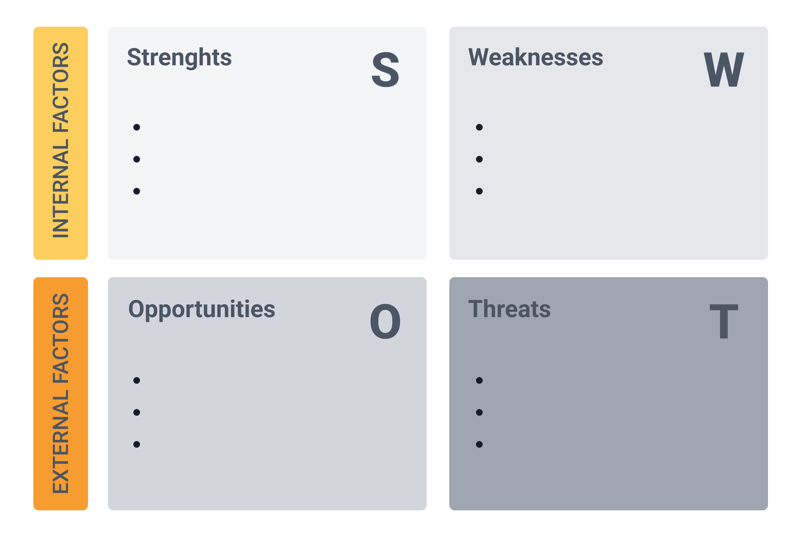Screen dimensions: 800x533
Task: Select the Threats heading
Action: click(x=510, y=309)
